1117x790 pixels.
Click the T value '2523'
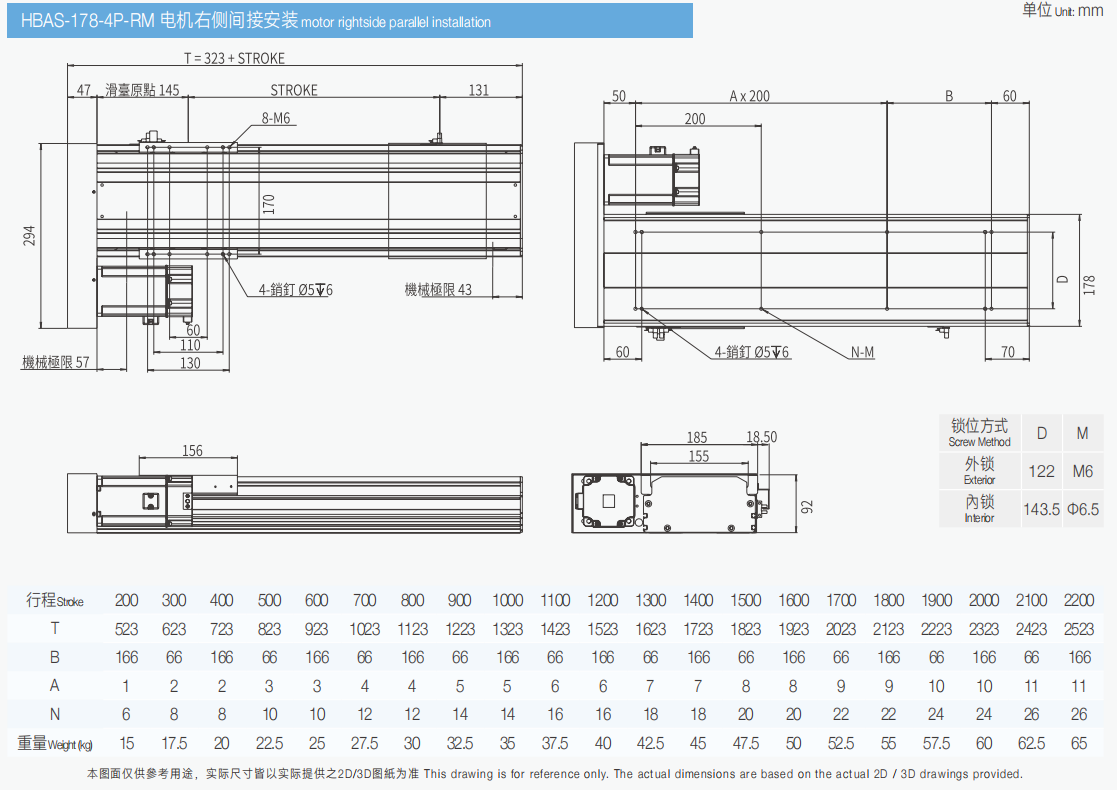[1079, 629]
